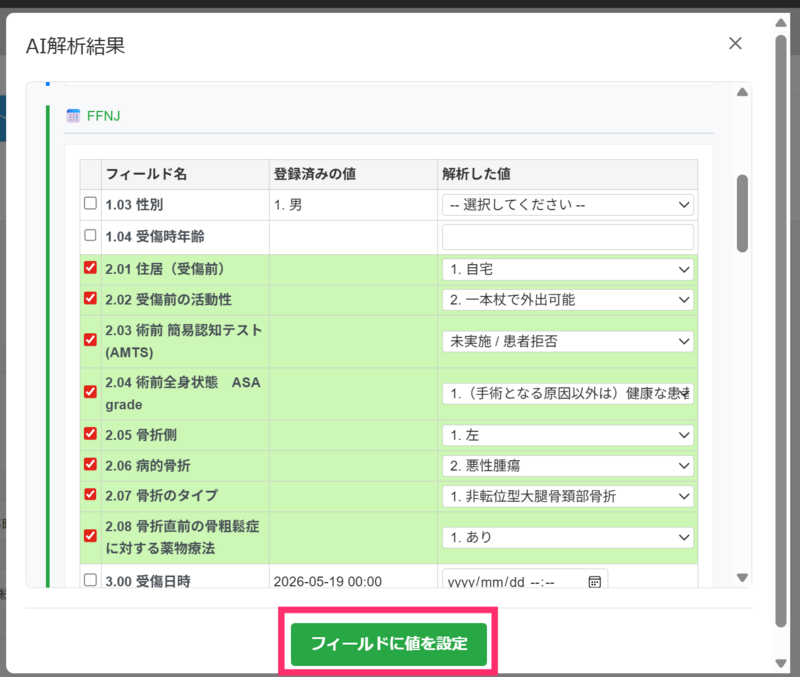Open the dropdown showing 未実施 / 患者拒否
This screenshot has width=800, height=677.
(567, 341)
